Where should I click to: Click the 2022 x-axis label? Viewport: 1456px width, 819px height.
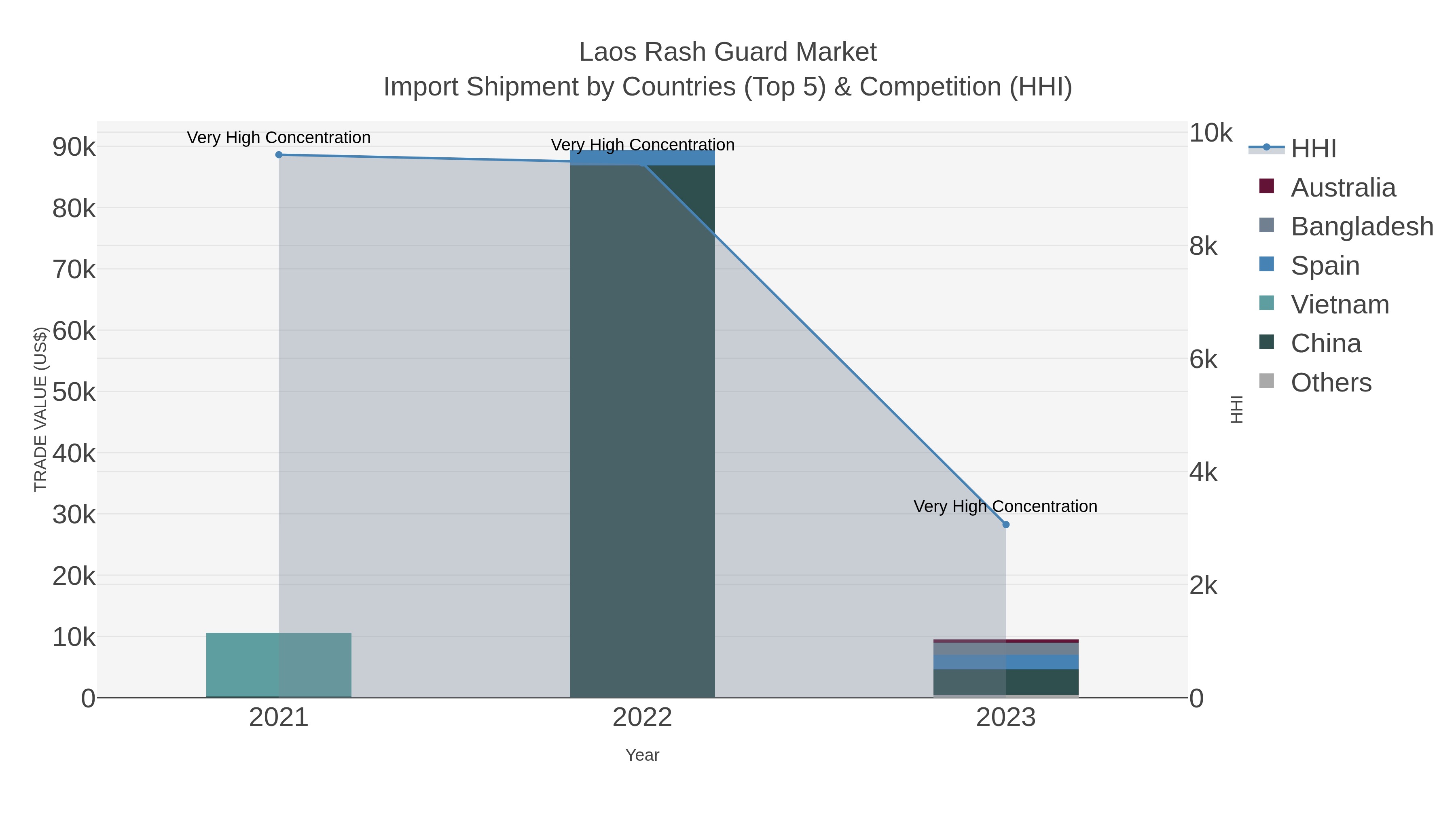pos(642,718)
